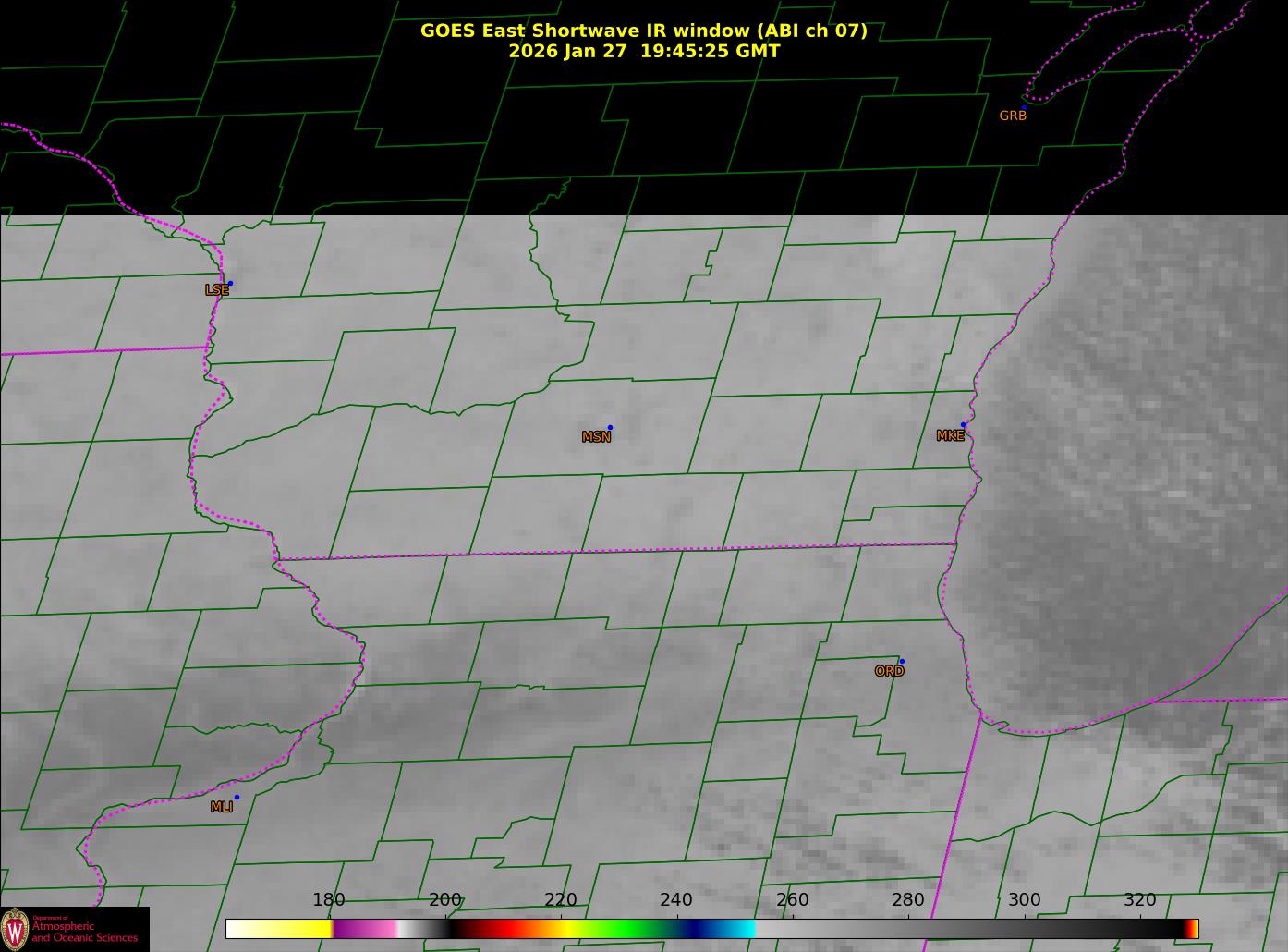1288x952 pixels.
Task: Select the MKE station label
Action: coord(951,435)
